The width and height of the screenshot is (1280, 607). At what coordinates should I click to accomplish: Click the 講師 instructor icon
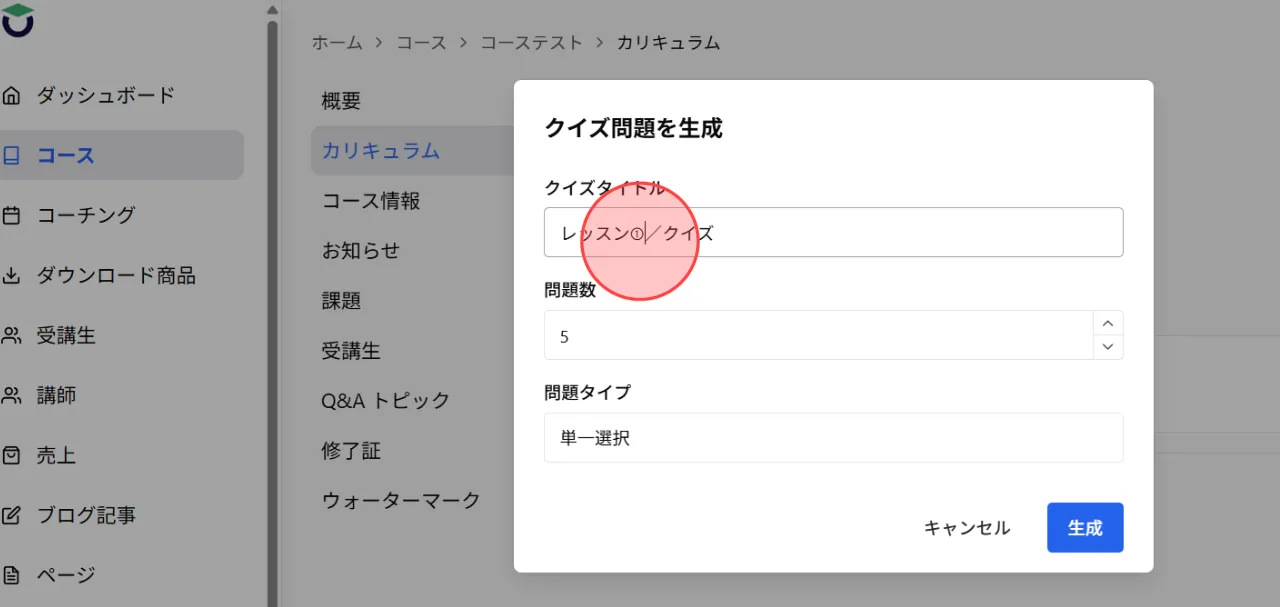(x=12, y=396)
